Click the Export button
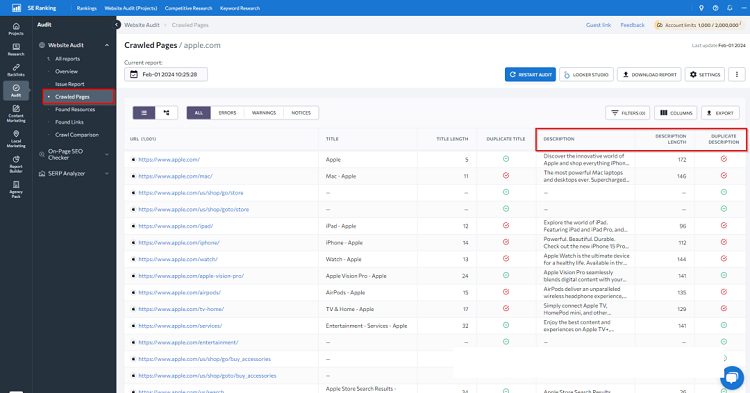Image resolution: width=750 pixels, height=393 pixels. pos(720,113)
